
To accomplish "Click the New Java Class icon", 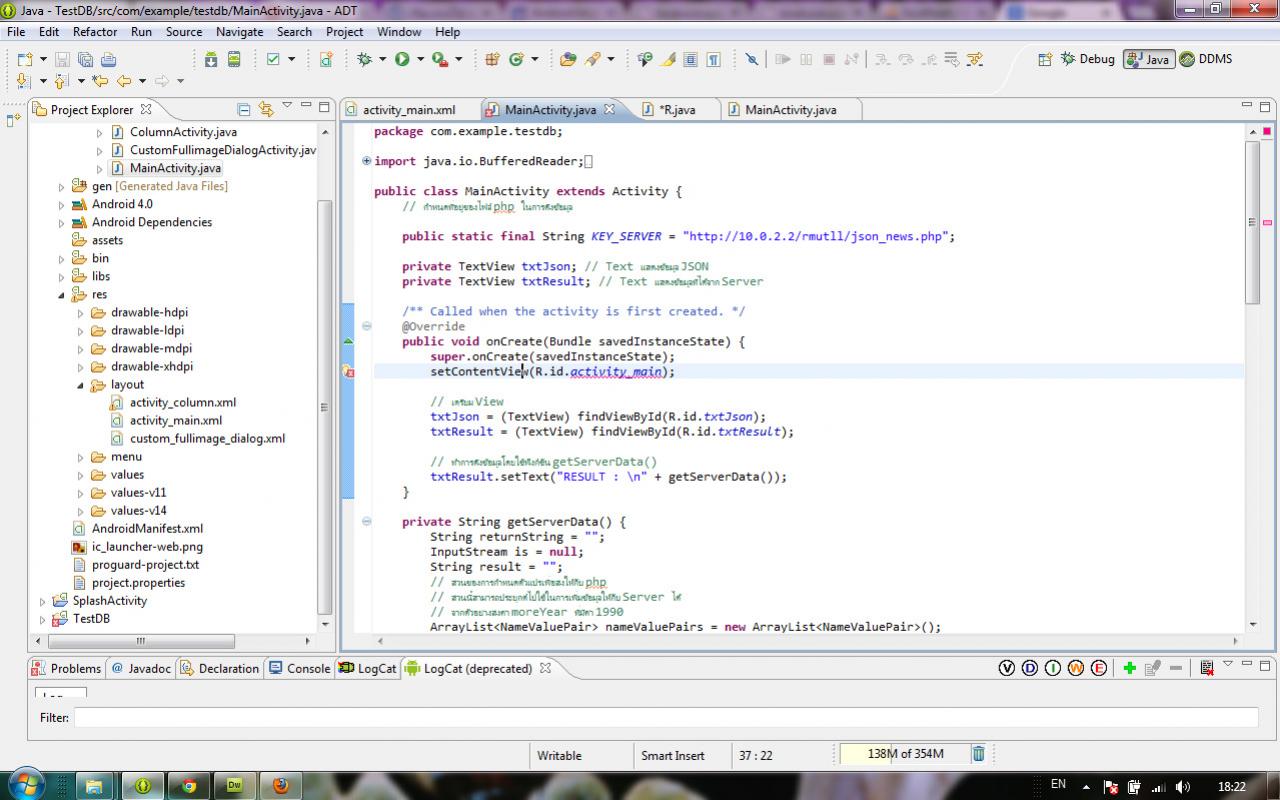I will click(x=516, y=59).
